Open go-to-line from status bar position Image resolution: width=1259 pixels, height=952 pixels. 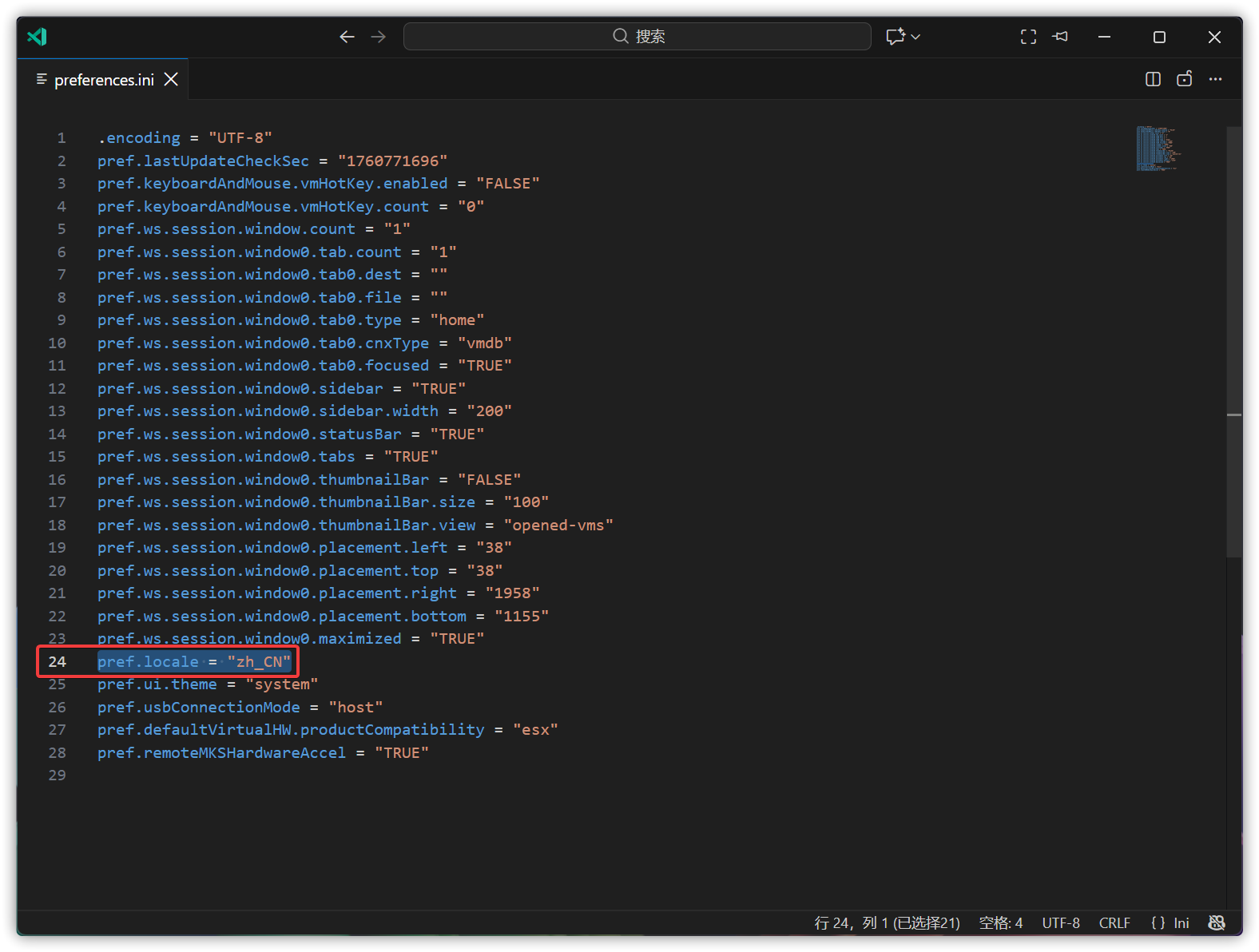point(887,923)
